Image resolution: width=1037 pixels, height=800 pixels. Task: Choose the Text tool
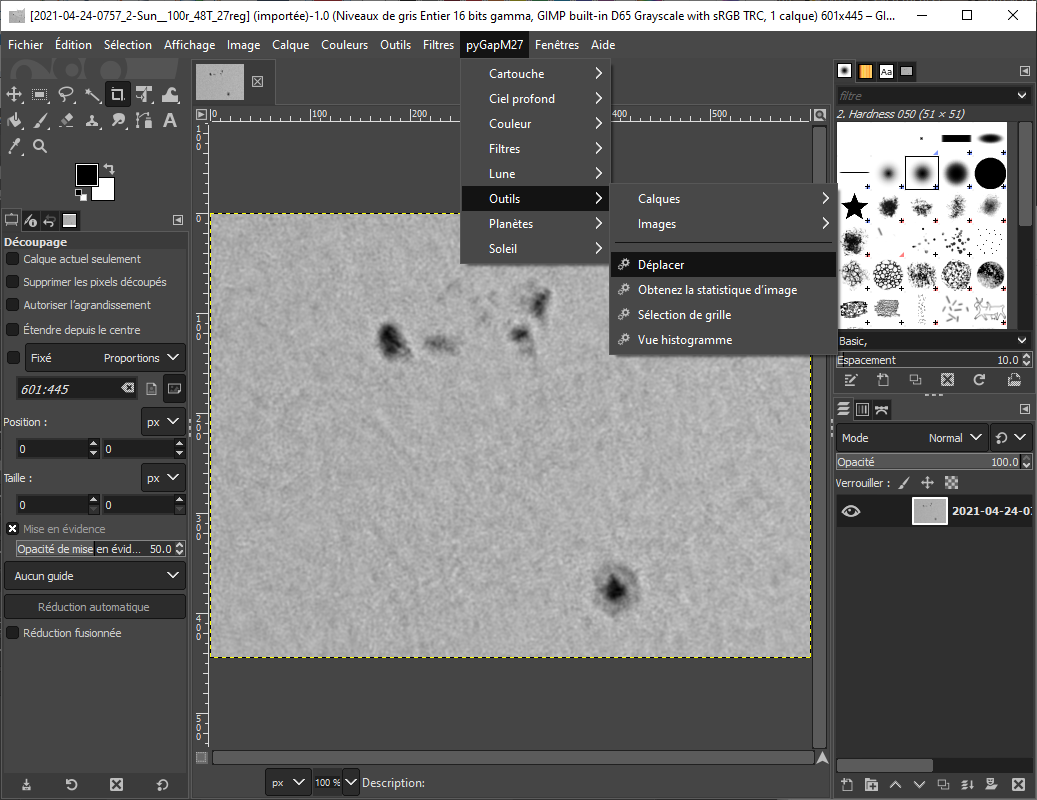[170, 121]
